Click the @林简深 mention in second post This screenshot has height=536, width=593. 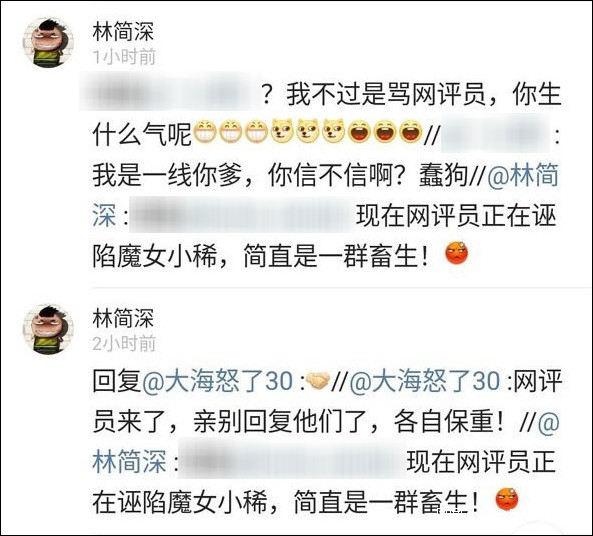pyautogui.click(x=129, y=461)
